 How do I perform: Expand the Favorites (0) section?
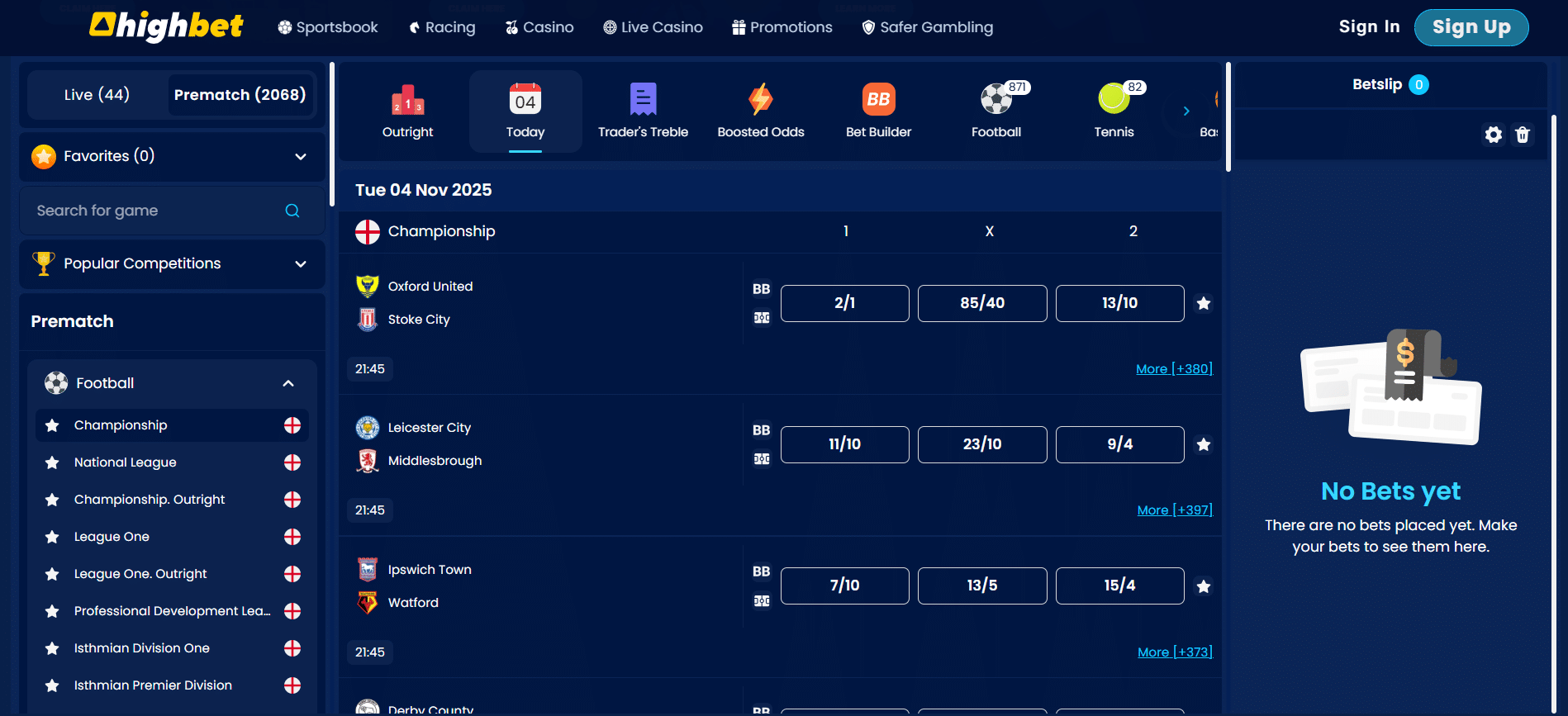pos(301,157)
